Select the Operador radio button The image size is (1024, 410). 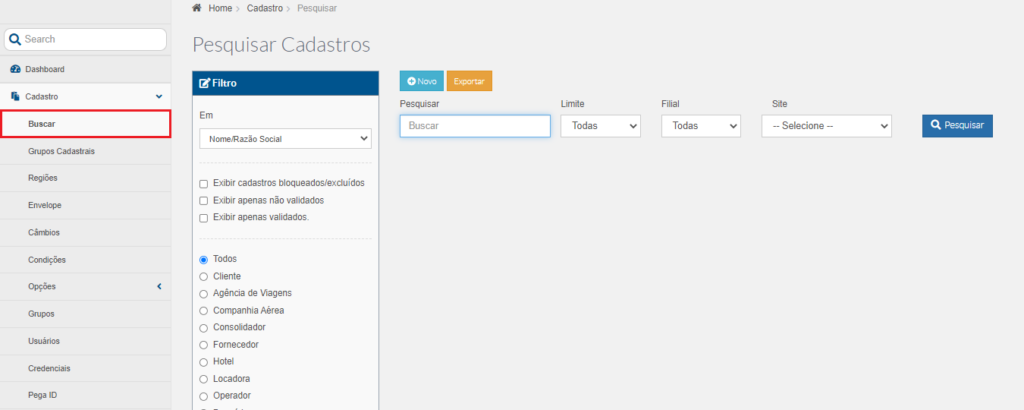click(x=204, y=396)
